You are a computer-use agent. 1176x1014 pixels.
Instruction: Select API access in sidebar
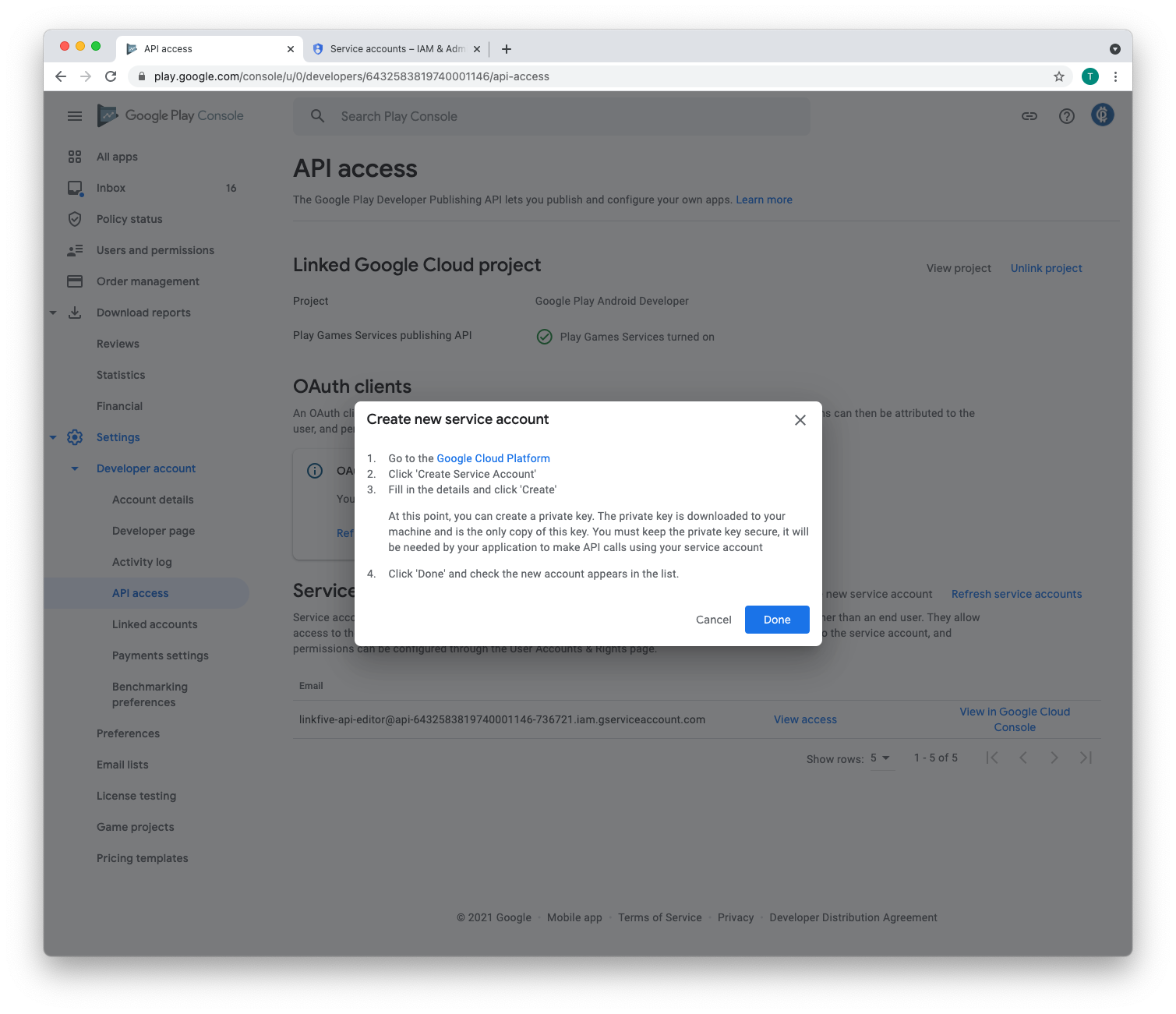point(140,593)
